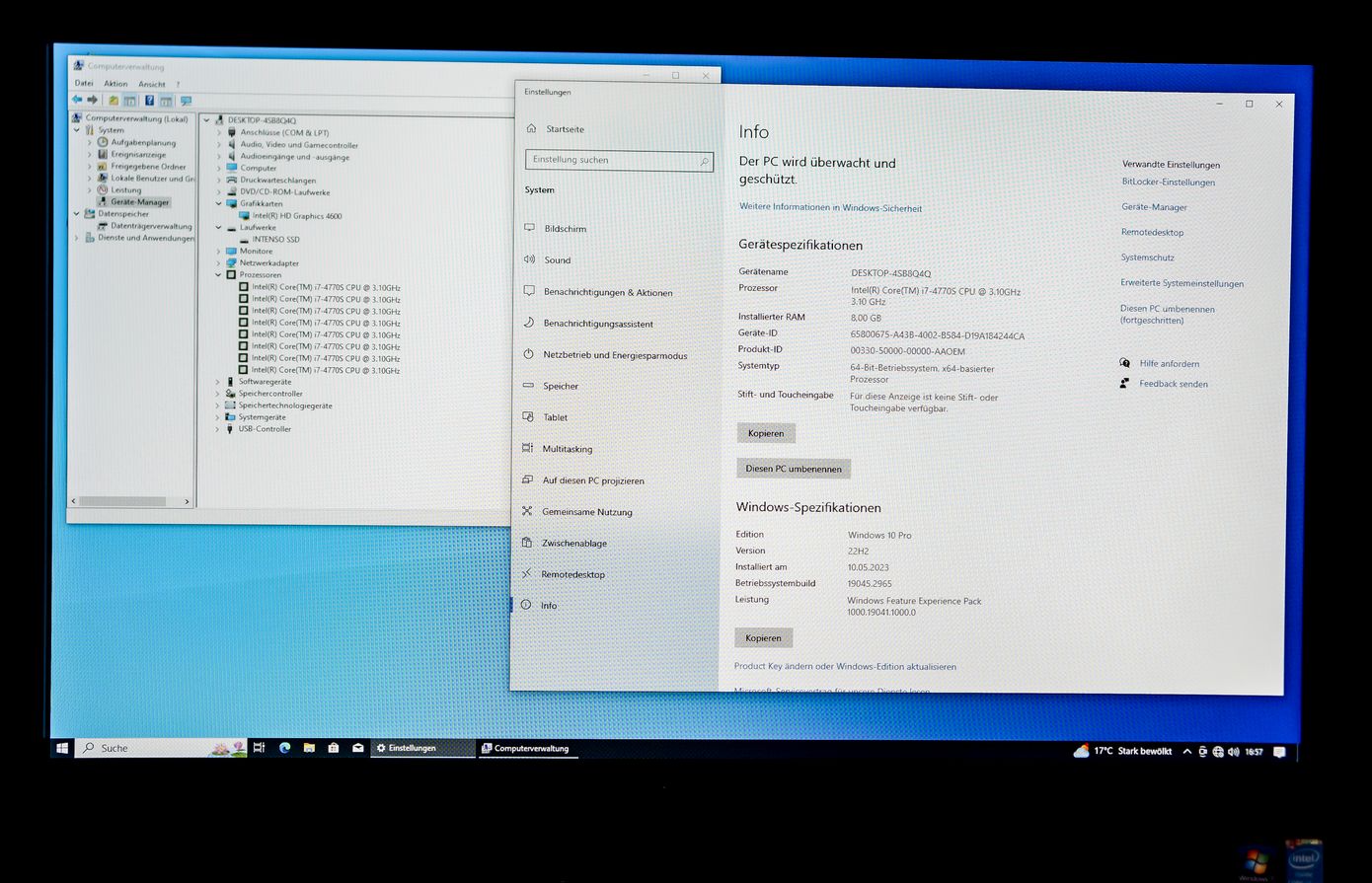Select Datenträgerverwaltung in the console tree

click(x=151, y=226)
